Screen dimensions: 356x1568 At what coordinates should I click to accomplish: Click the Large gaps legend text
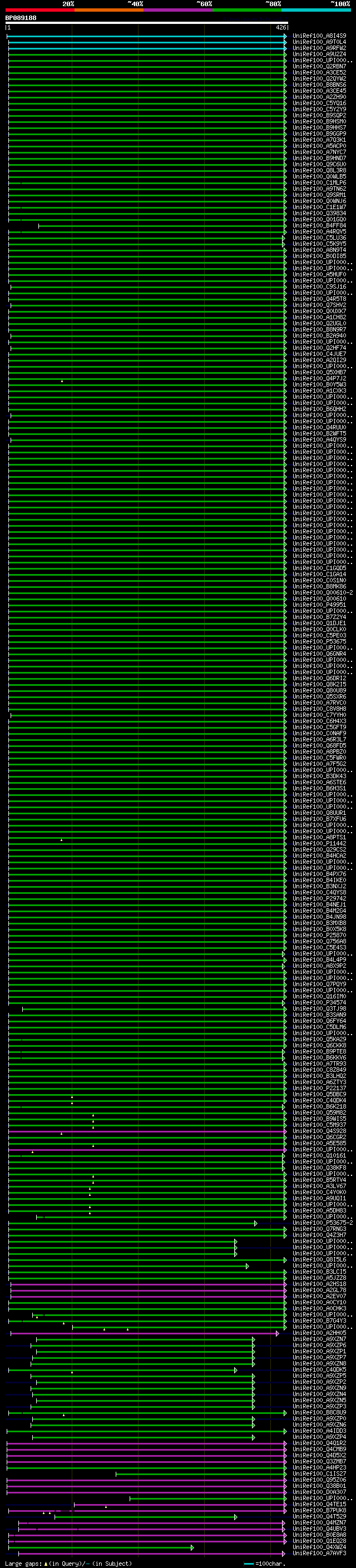(x=68, y=1564)
